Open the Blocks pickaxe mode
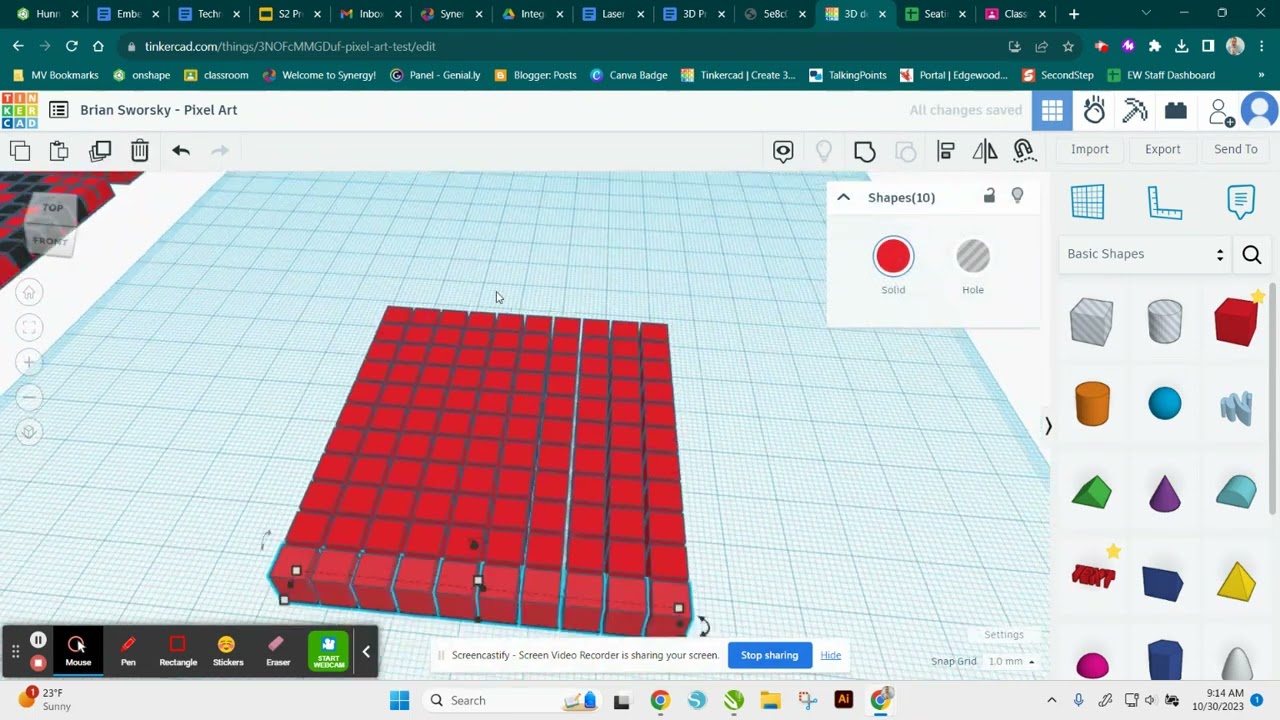 tap(1135, 111)
